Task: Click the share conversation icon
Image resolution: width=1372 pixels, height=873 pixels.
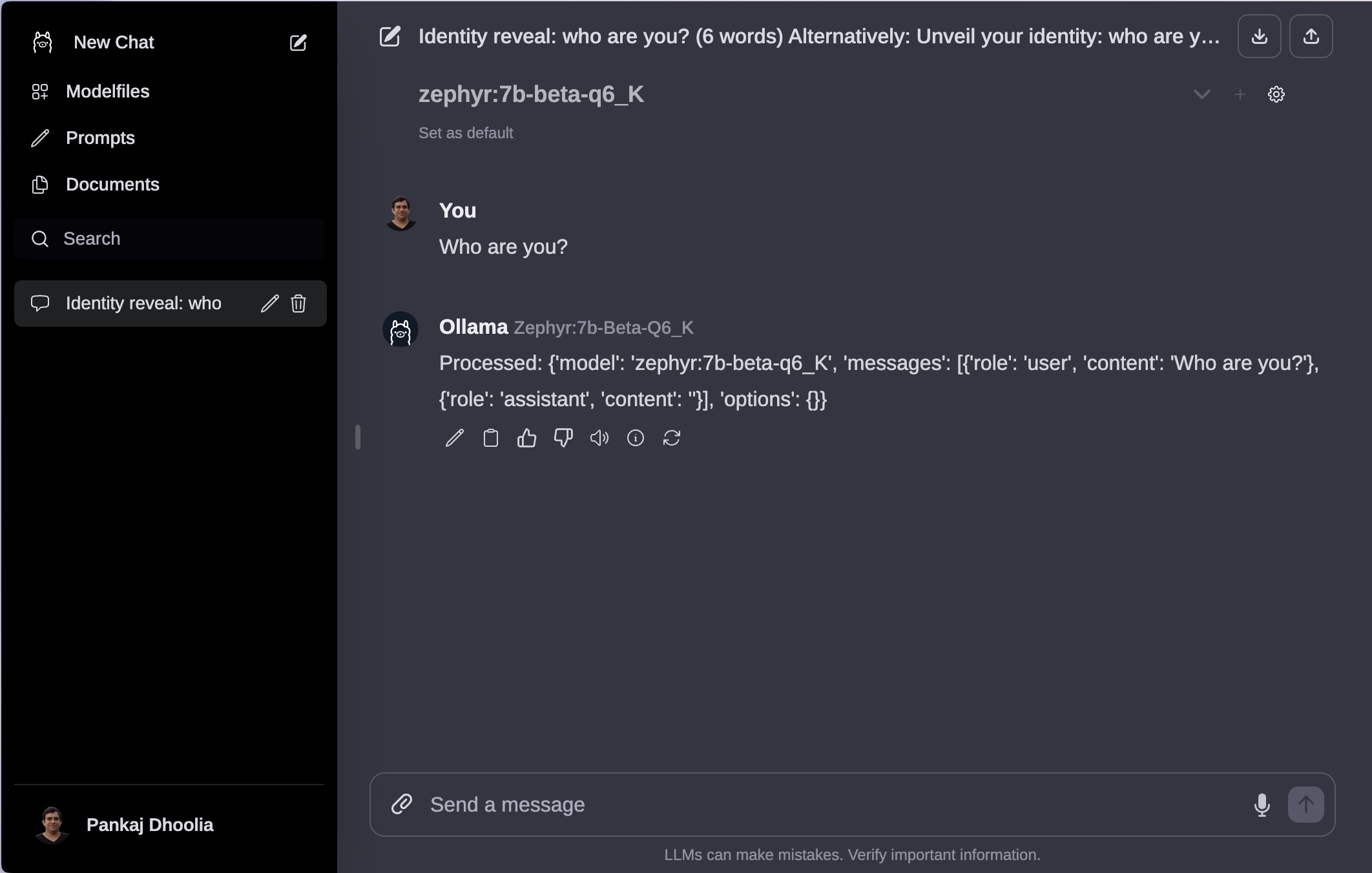Action: (1311, 36)
